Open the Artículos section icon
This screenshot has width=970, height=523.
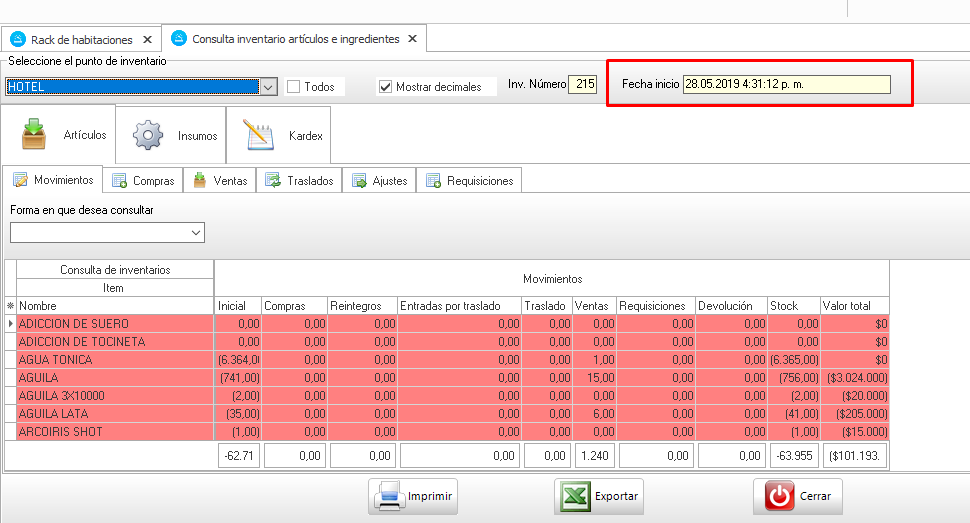34,134
